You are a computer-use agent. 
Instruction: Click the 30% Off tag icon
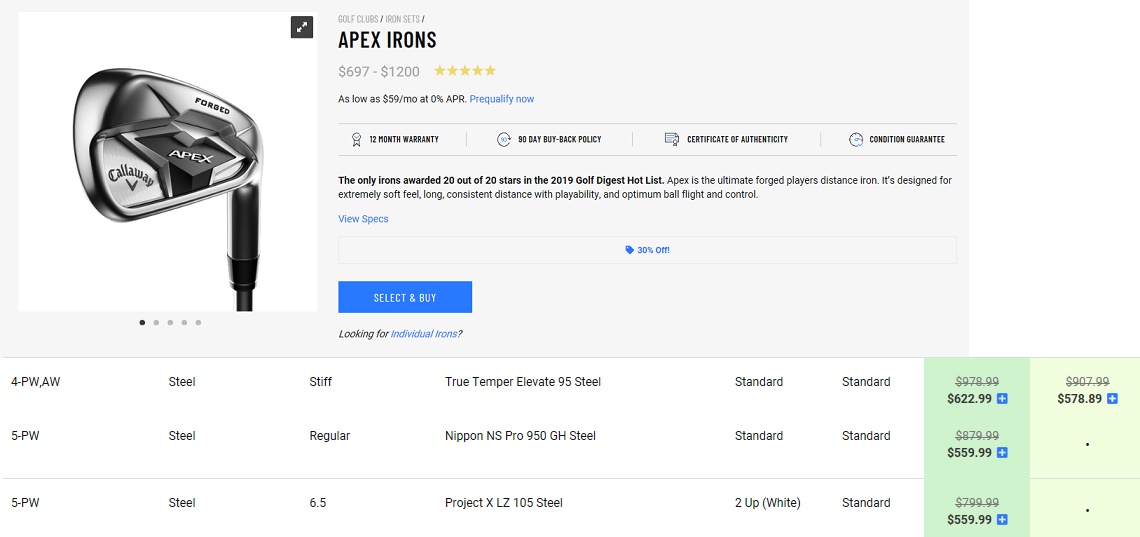629,250
